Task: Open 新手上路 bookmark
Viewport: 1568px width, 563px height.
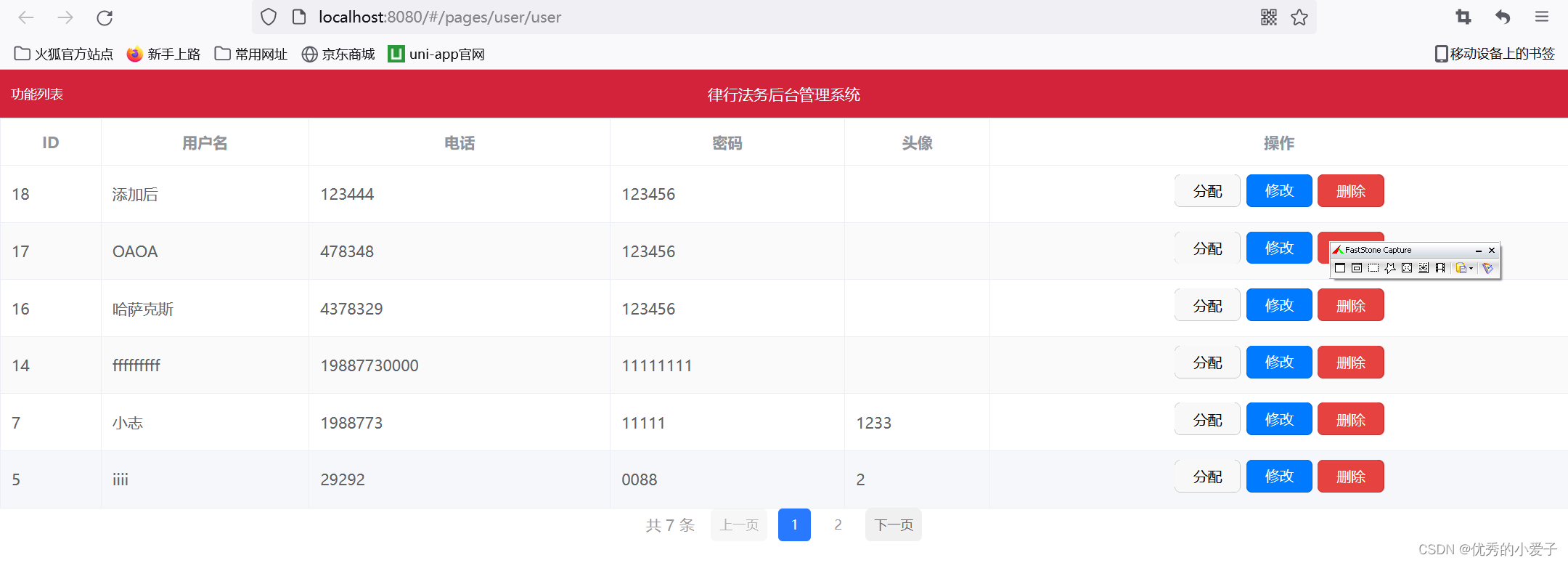Action: [163, 54]
